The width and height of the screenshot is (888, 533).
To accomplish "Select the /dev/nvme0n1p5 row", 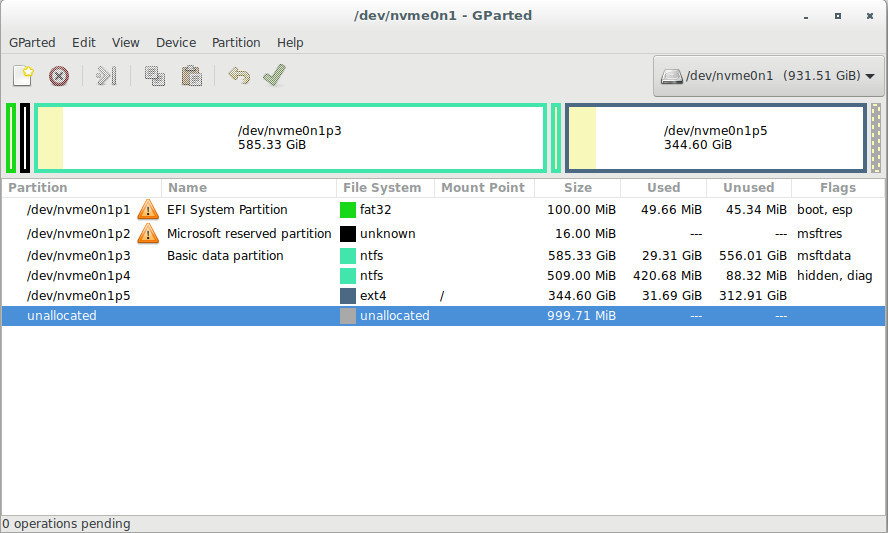I will pyautogui.click(x=443, y=296).
